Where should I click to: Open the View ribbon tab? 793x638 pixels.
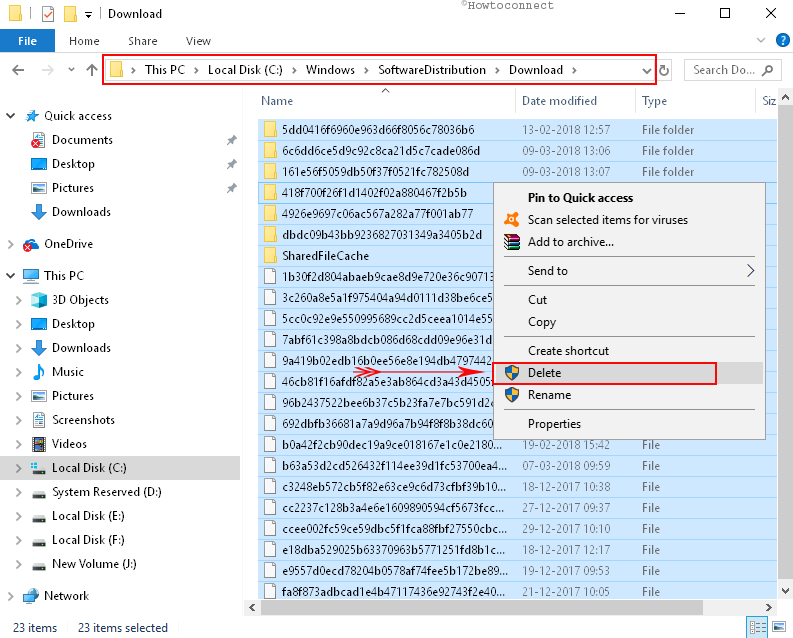tap(198, 41)
